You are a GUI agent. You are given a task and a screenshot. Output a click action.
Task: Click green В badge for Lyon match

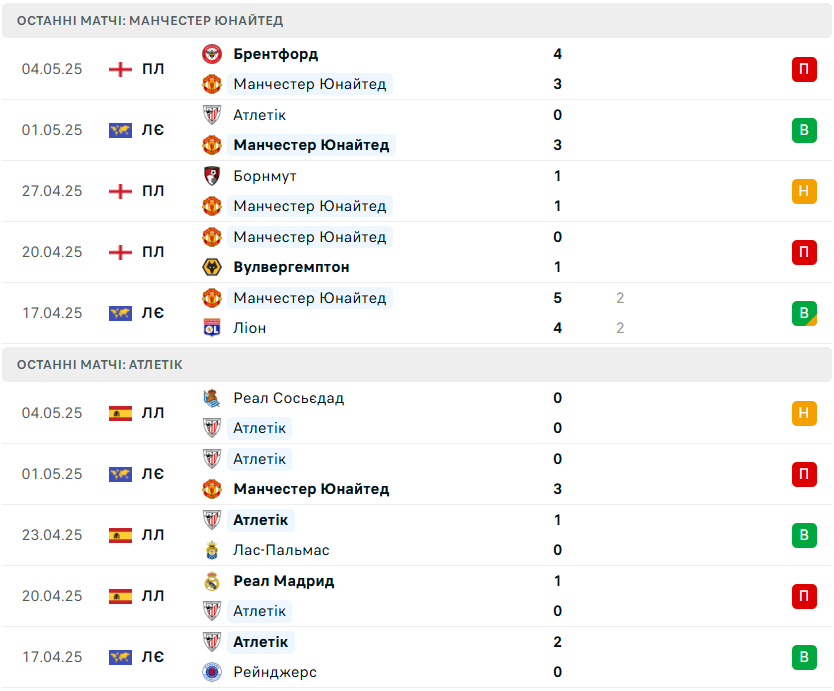click(804, 313)
